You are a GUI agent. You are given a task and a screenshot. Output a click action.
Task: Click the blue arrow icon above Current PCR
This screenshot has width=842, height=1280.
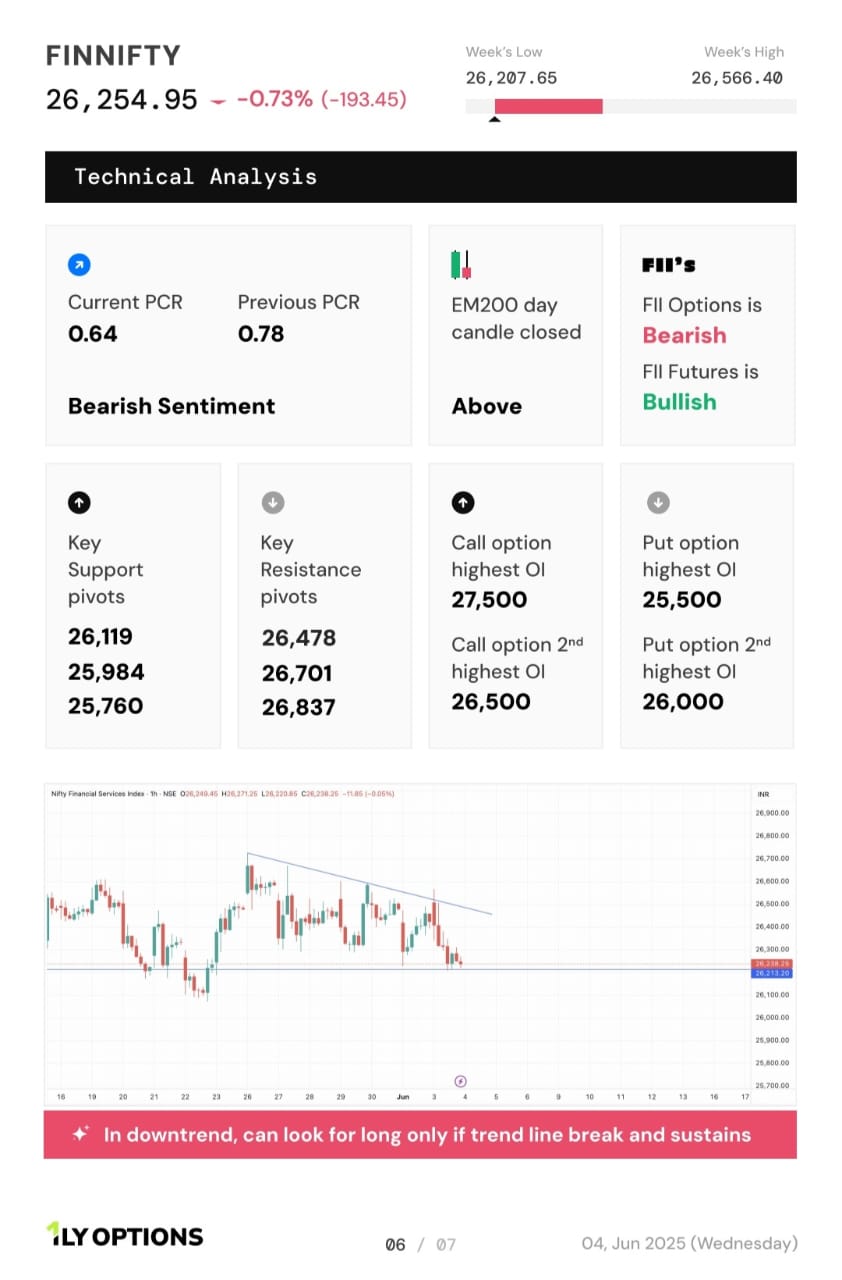pos(79,265)
